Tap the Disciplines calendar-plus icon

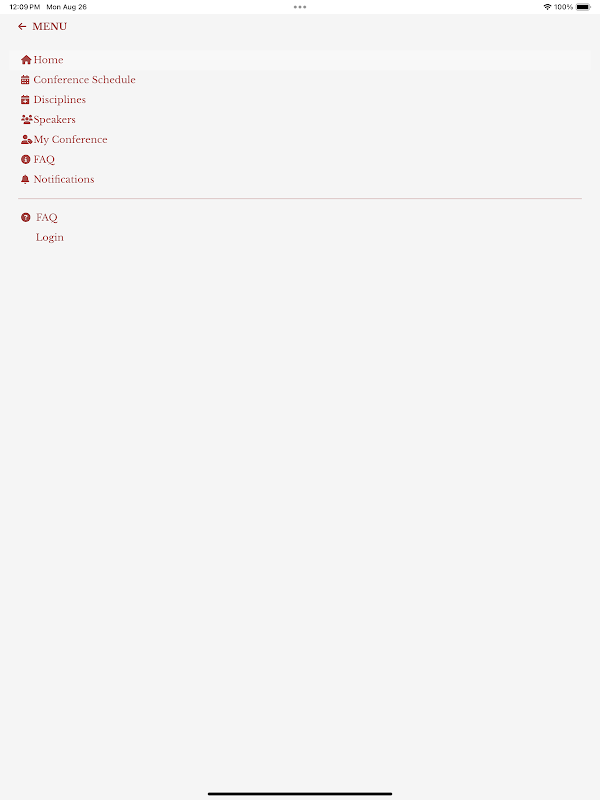[25, 99]
